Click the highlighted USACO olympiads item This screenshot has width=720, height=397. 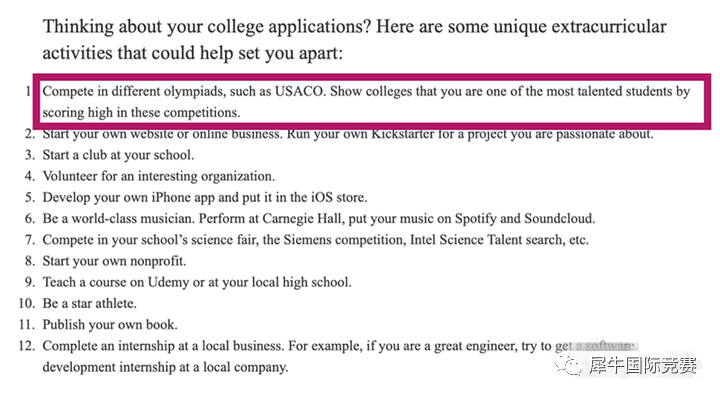366,101
